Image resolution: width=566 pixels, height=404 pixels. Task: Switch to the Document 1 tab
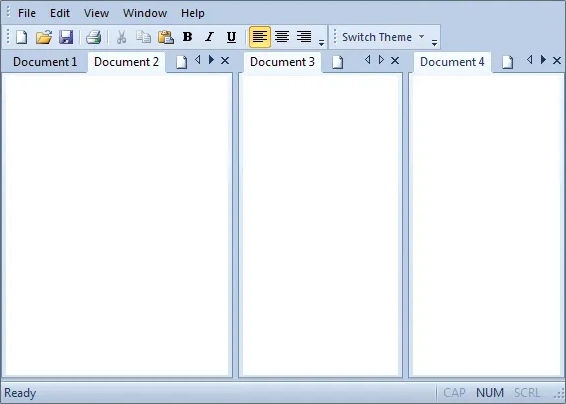pos(45,62)
